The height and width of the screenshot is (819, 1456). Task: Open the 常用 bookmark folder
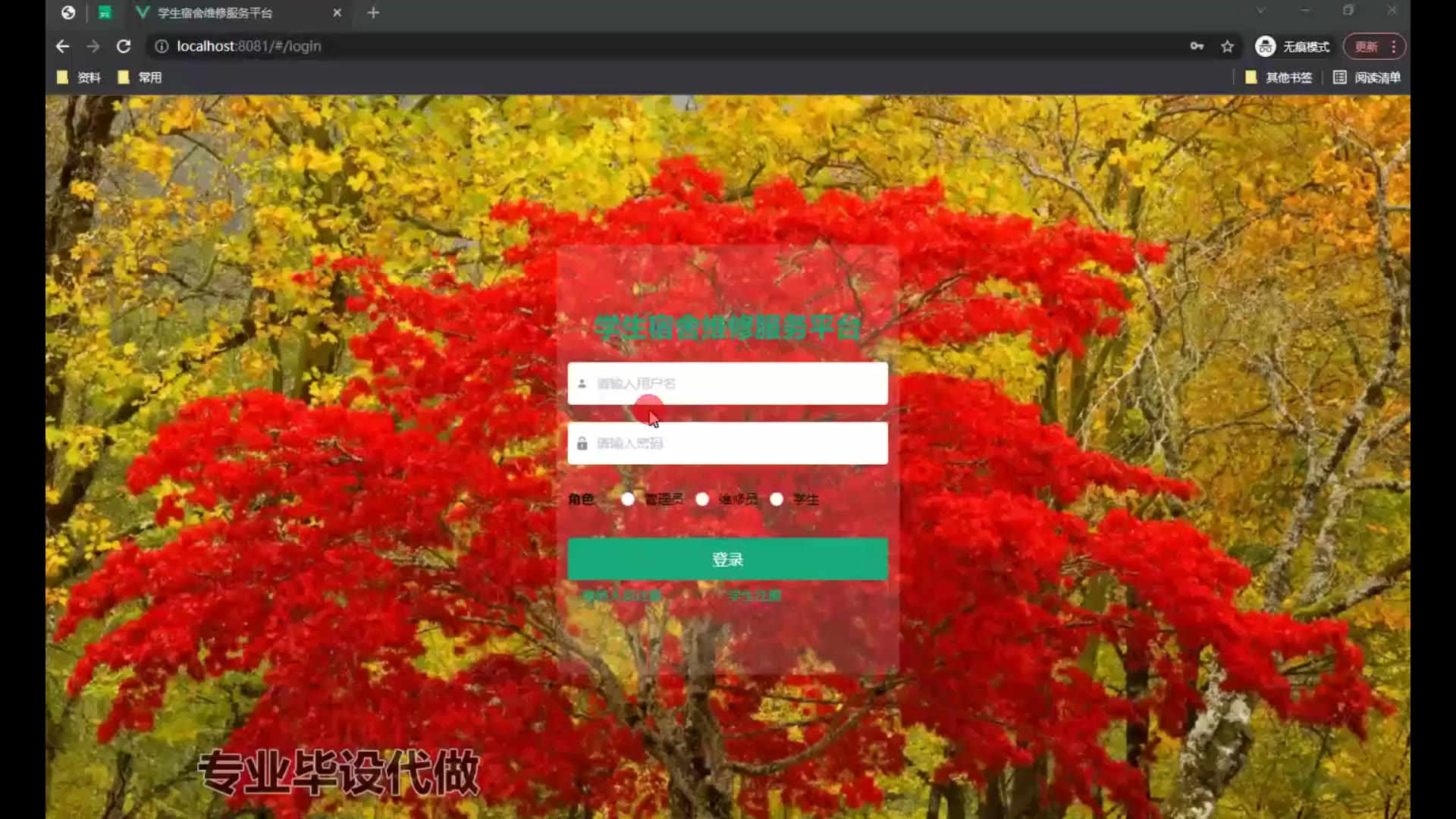pyautogui.click(x=141, y=77)
